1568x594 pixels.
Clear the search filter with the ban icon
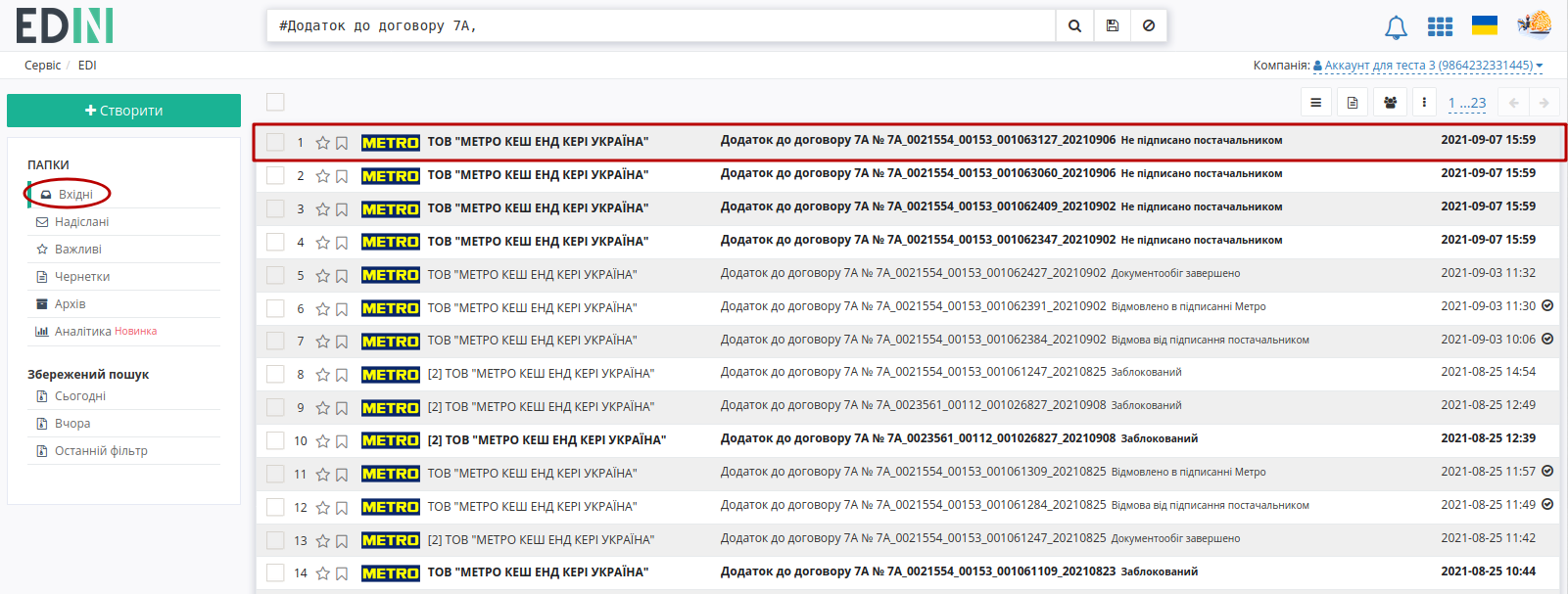pyautogui.click(x=1149, y=26)
